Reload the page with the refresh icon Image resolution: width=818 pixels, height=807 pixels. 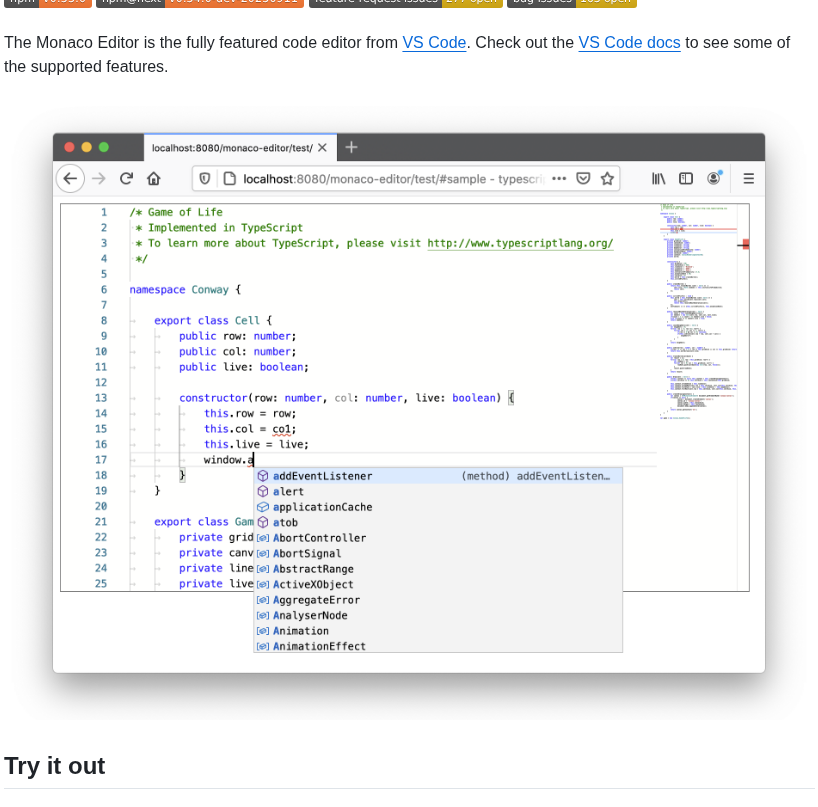(126, 179)
